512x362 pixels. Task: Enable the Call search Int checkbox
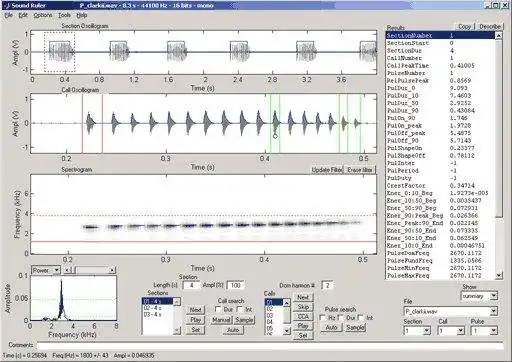[x=240, y=310]
